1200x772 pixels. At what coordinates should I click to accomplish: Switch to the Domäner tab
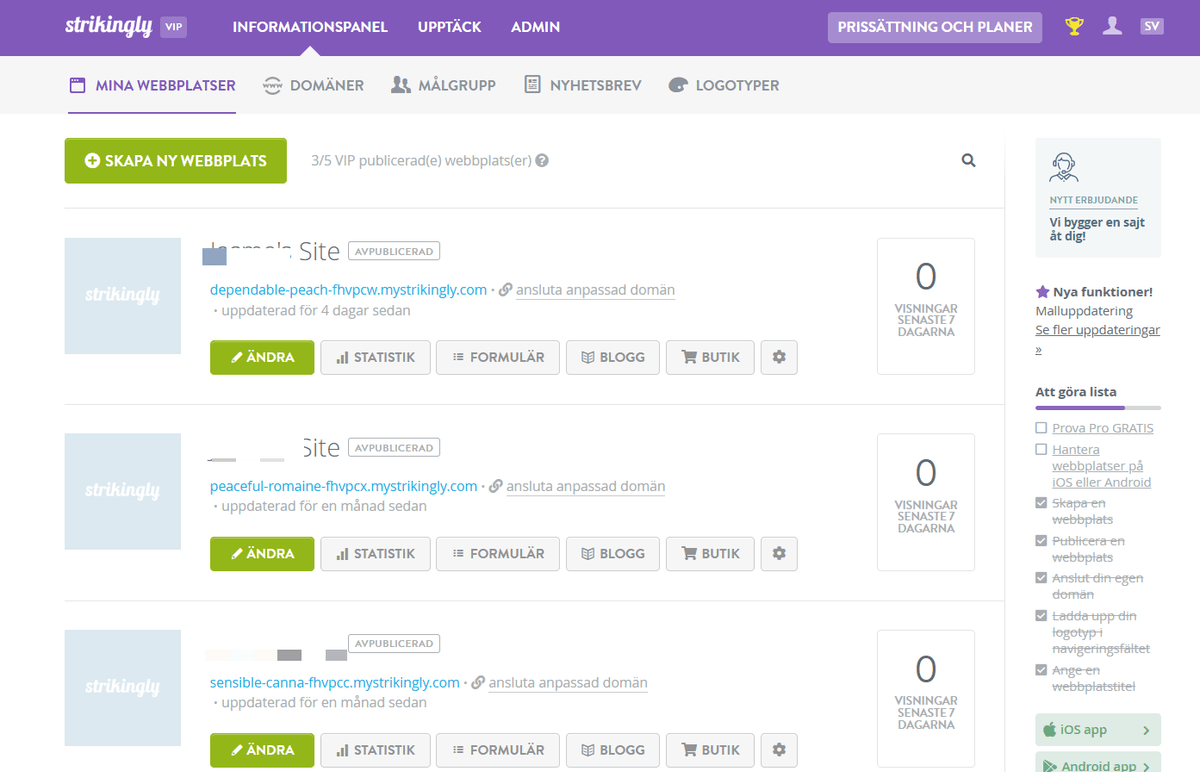click(x=313, y=85)
